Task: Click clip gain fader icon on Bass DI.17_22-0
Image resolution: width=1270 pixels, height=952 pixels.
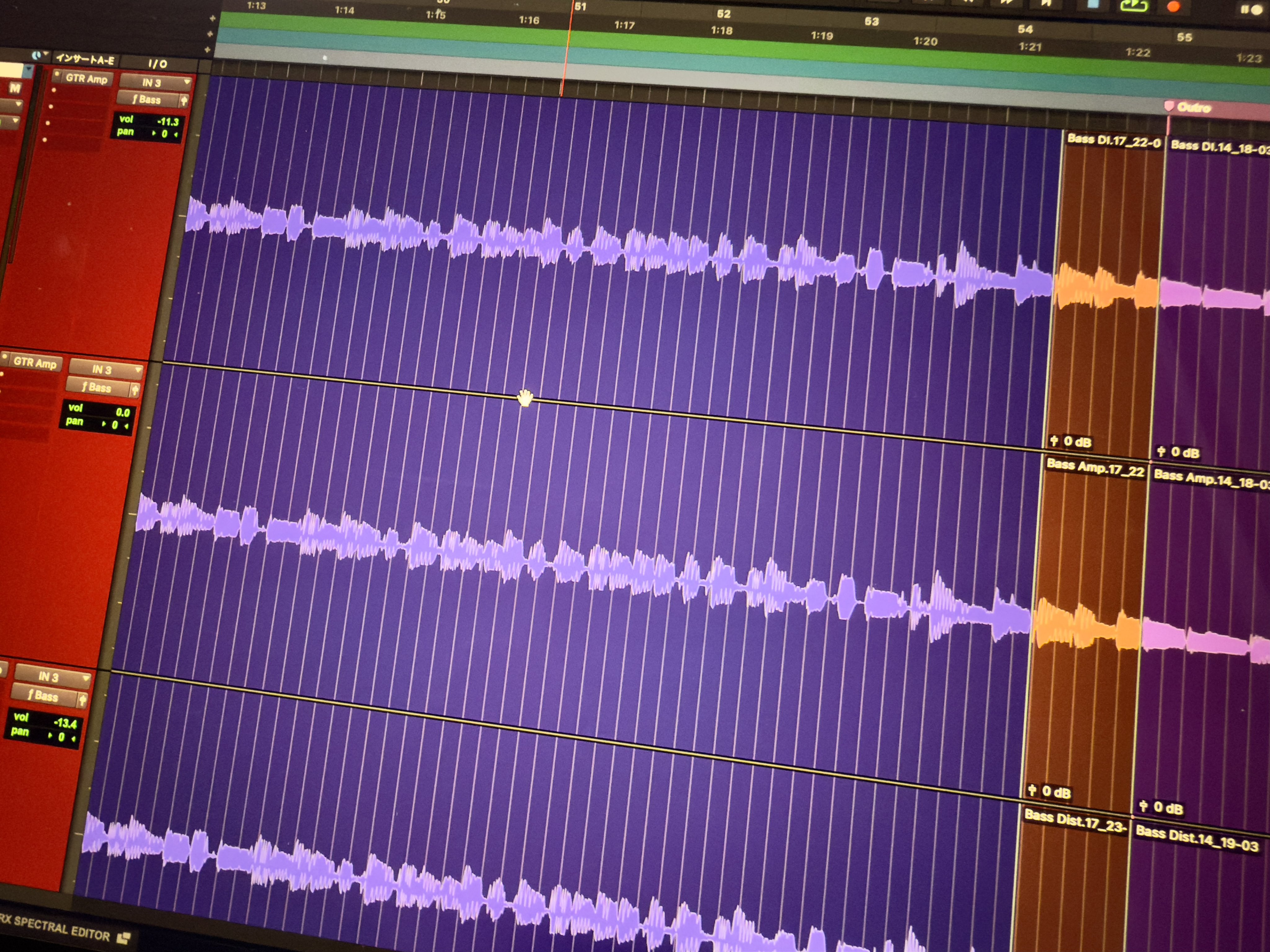Action: (x=1054, y=441)
